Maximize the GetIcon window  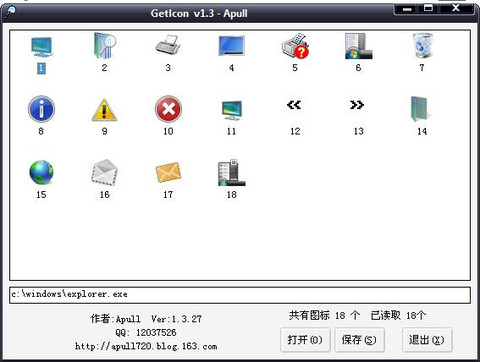coord(428,8)
